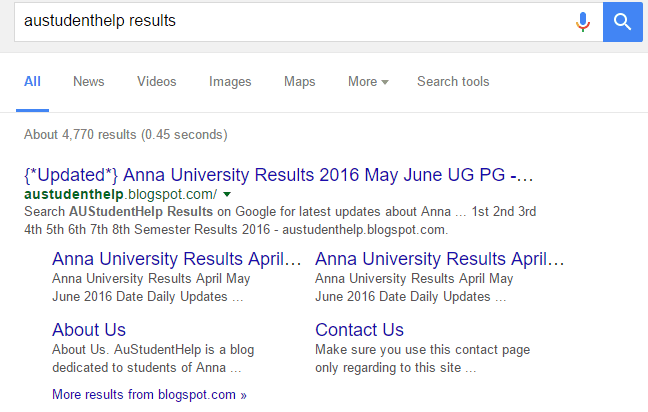Image resolution: width=648 pixels, height=412 pixels.
Task: Visit the About Us sitelink
Action: pyautogui.click(x=89, y=330)
